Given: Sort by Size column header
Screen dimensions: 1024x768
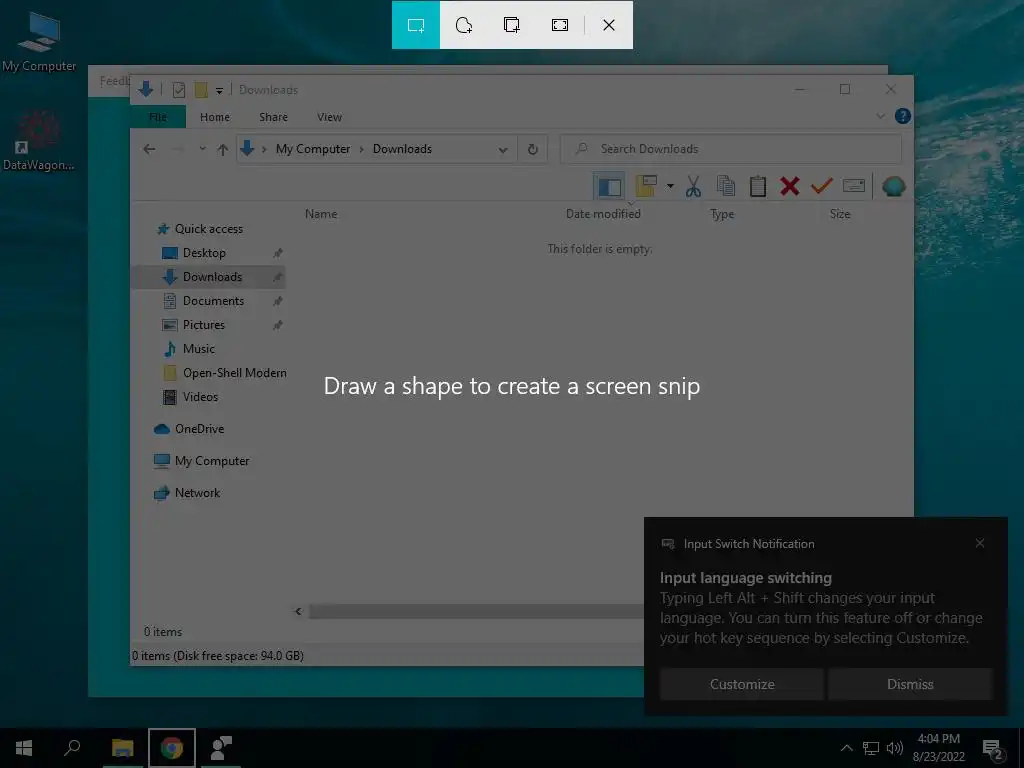Looking at the screenshot, I should coord(840,214).
